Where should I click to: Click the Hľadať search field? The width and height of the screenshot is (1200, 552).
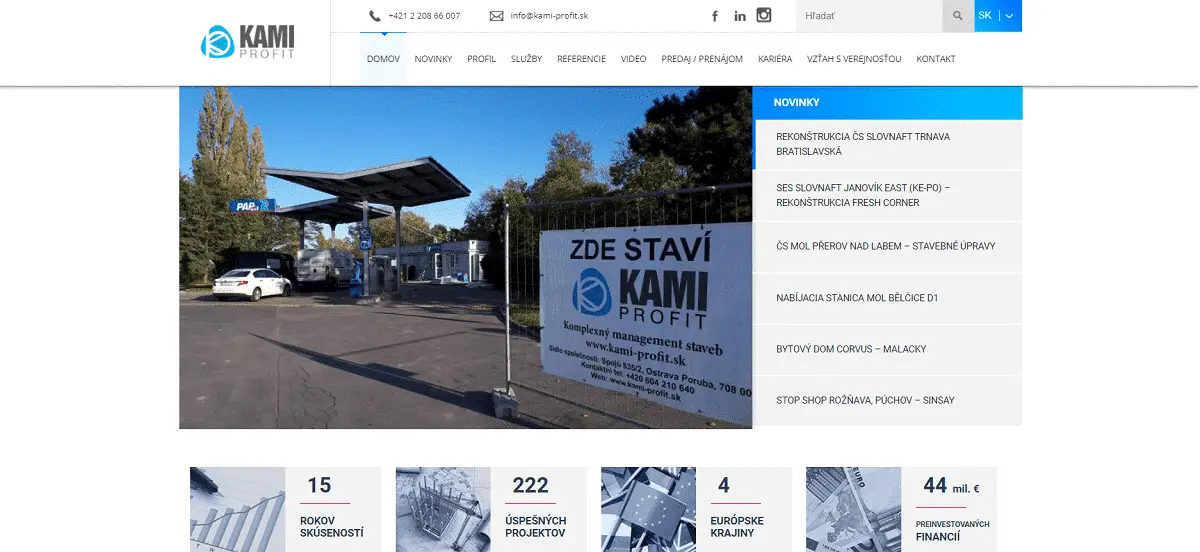click(869, 16)
